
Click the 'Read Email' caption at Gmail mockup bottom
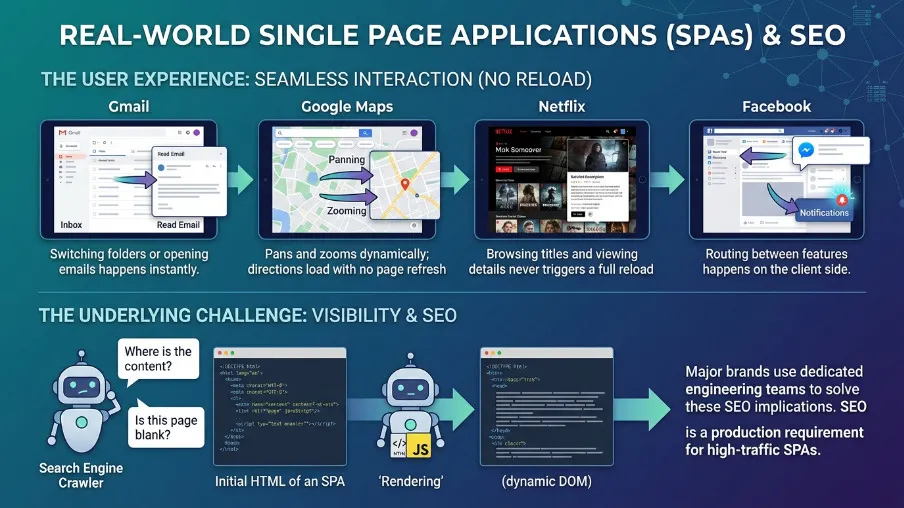pyautogui.click(x=178, y=225)
